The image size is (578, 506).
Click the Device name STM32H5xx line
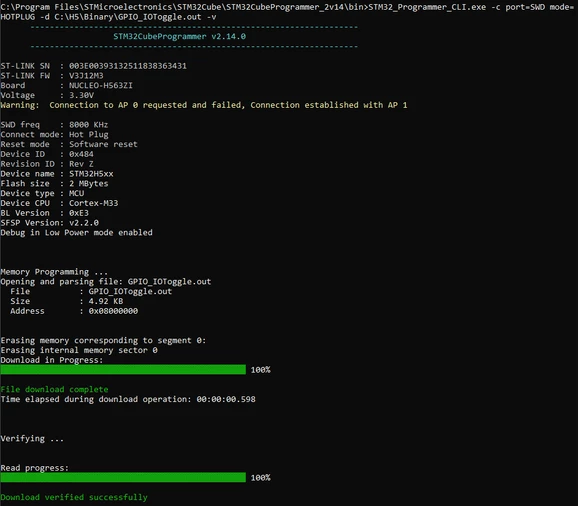pos(57,174)
